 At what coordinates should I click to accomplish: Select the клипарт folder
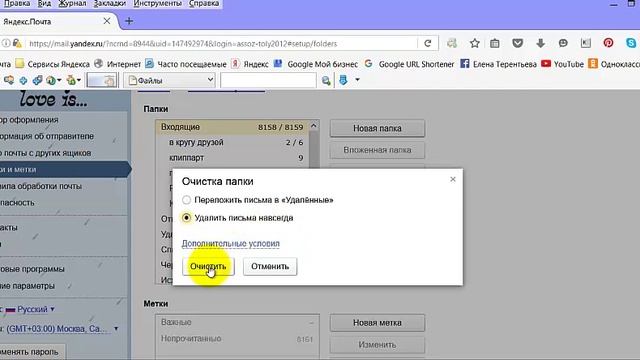click(232, 158)
